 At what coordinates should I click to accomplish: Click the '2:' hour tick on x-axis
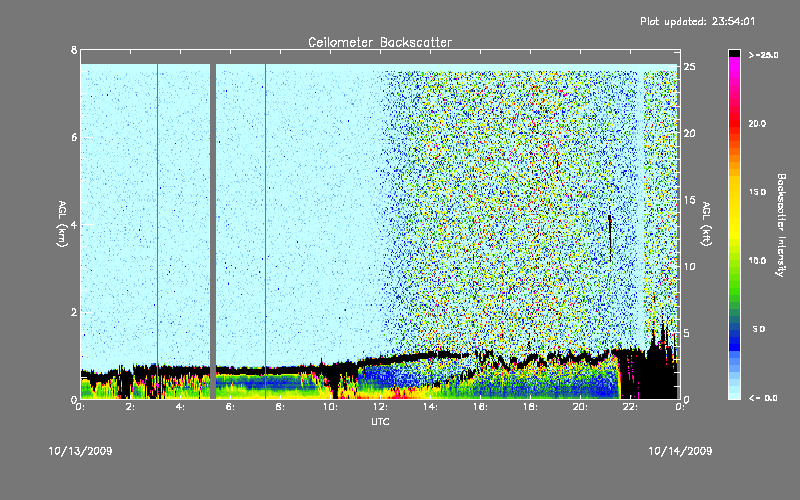131,407
